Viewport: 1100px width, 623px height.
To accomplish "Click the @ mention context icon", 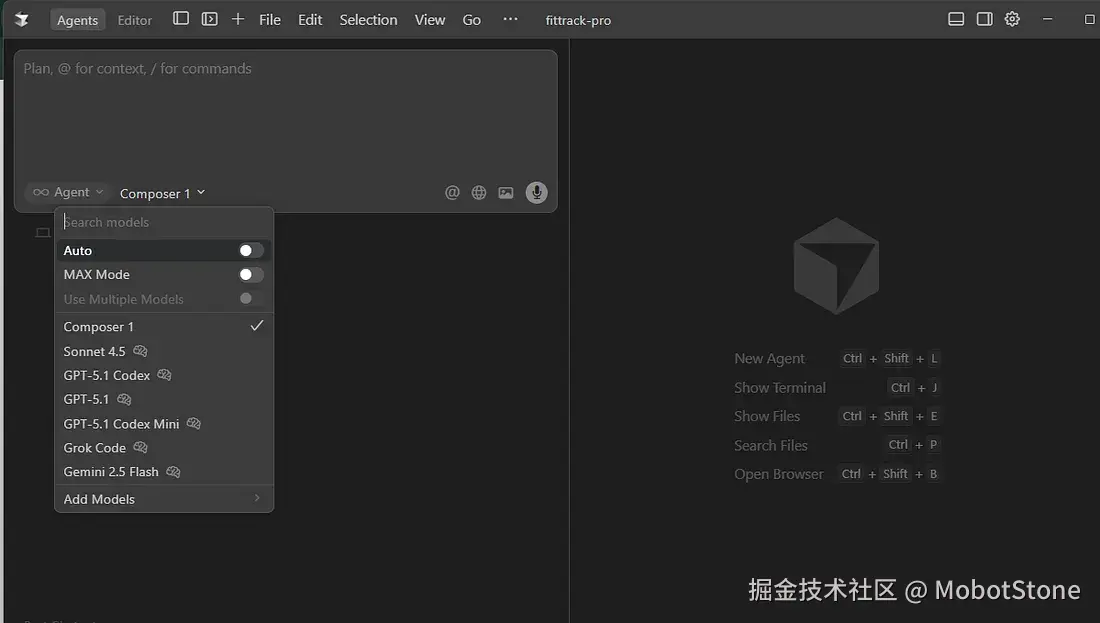I will click(452, 192).
